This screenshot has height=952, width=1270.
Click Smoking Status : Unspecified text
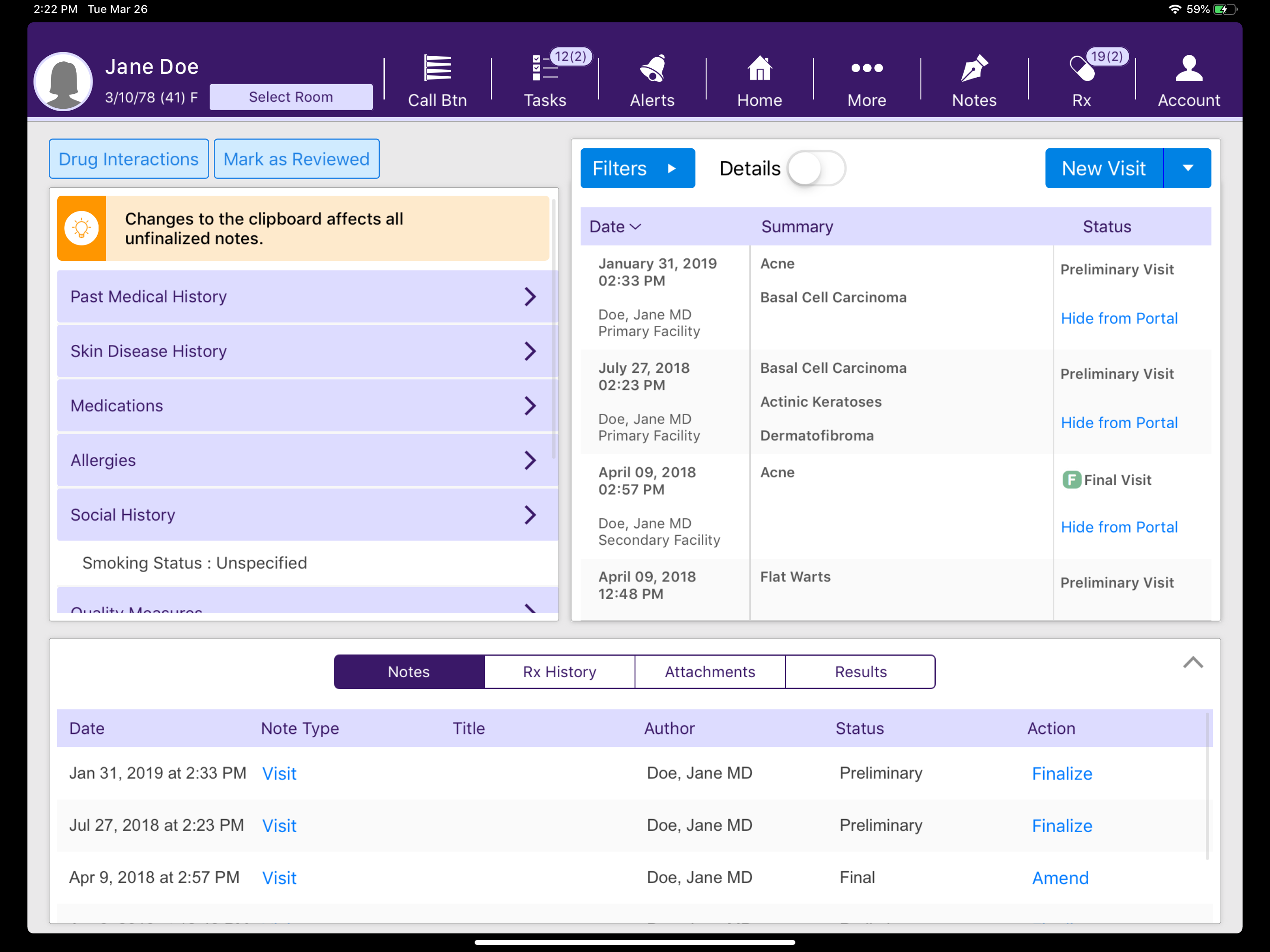pos(195,563)
